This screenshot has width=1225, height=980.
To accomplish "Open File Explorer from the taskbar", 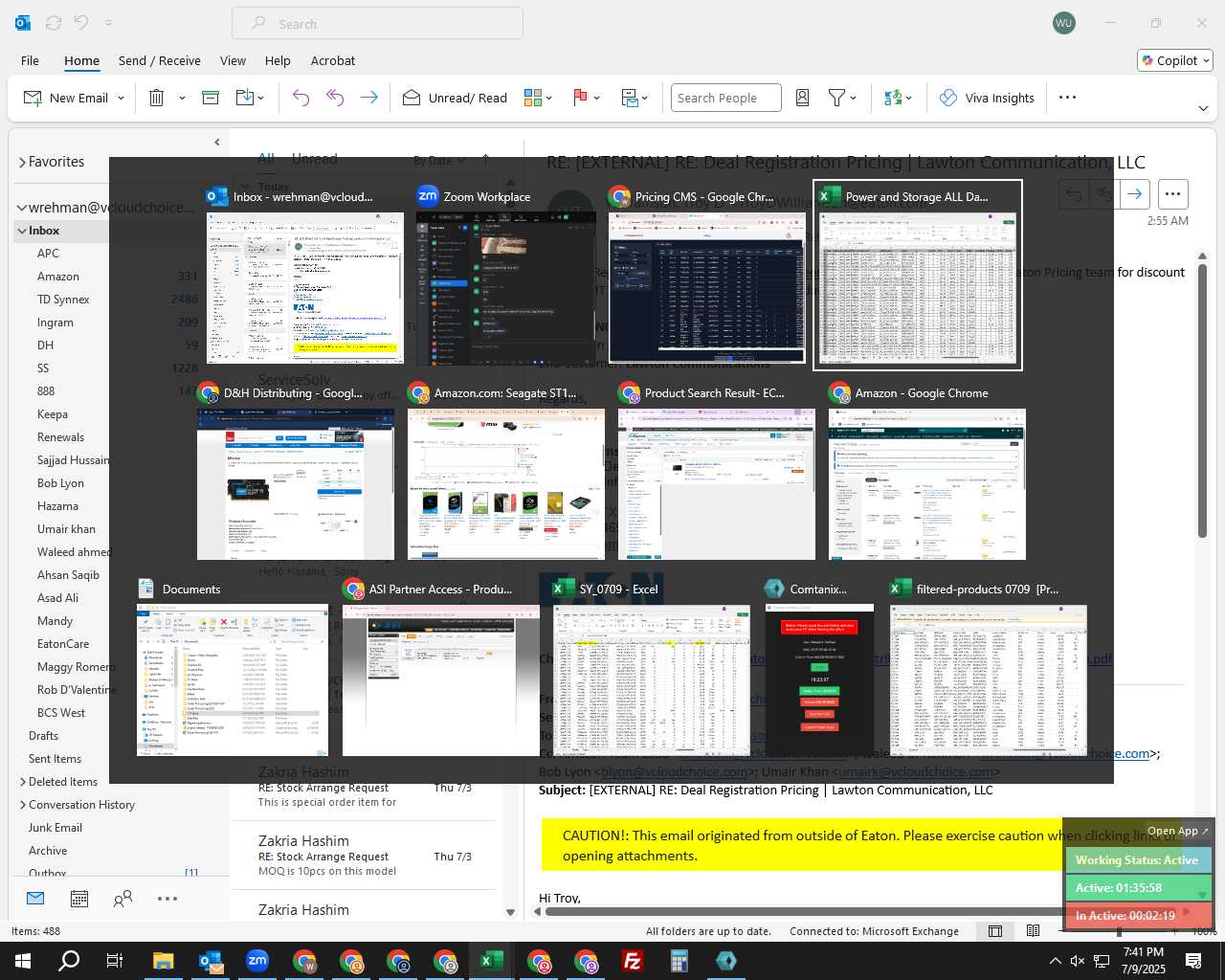I will (x=164, y=961).
